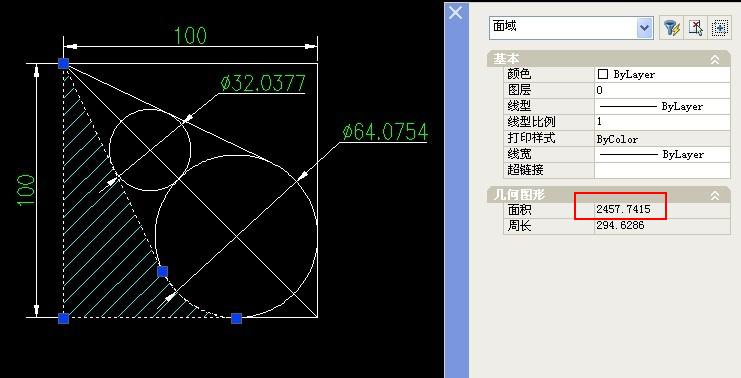This screenshot has width=741, height=378.
Task: Click the 面积 property label
Action: pyautogui.click(x=519, y=209)
